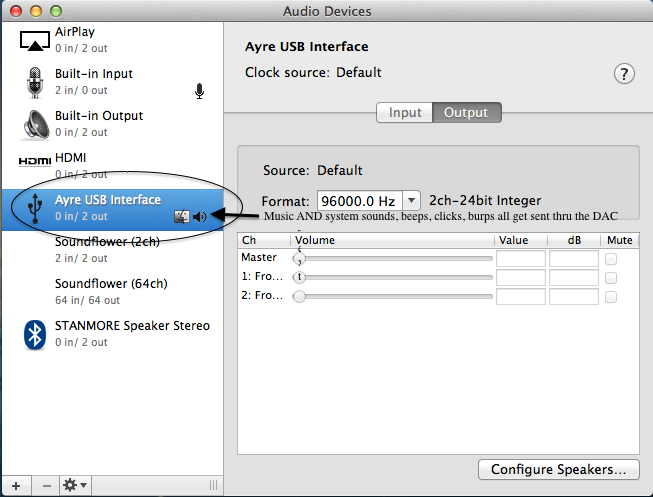
Task: Click the Configure Speakers button
Action: coord(558,469)
